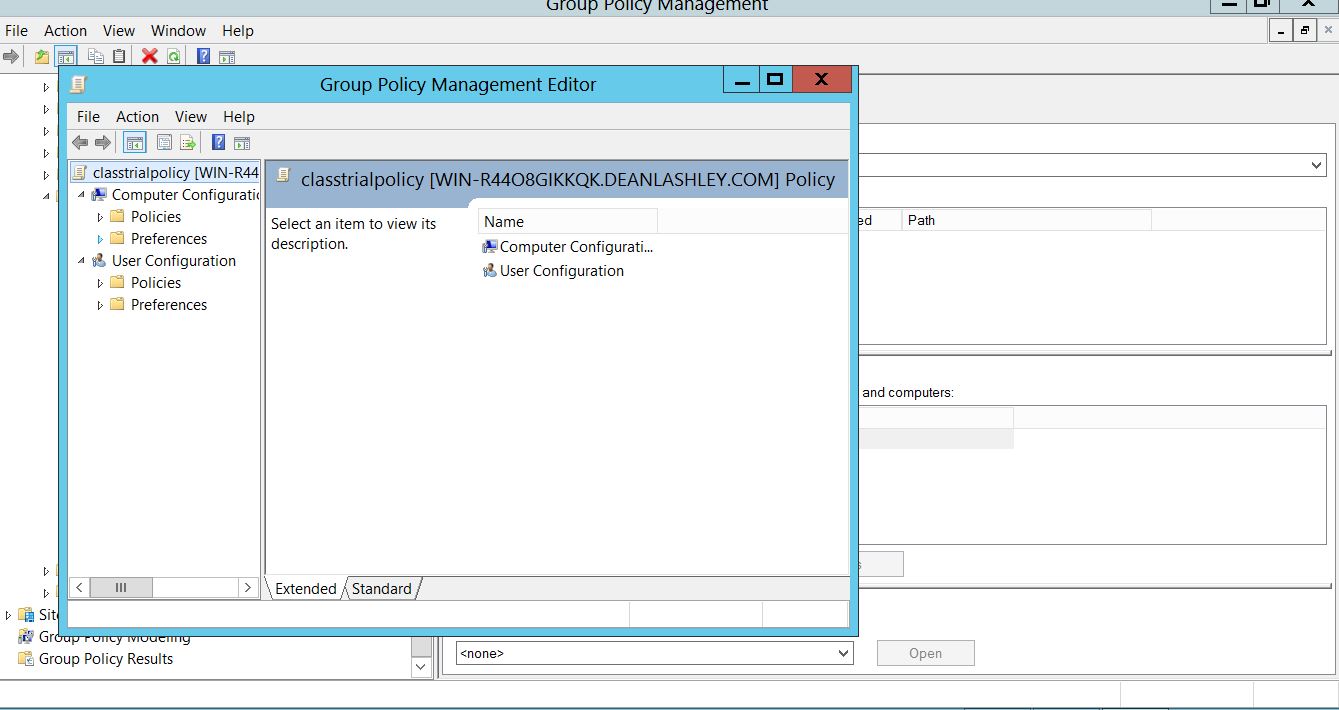Open Group Policy Management View menu
Image resolution: width=1339 pixels, height=710 pixels.
tap(119, 31)
